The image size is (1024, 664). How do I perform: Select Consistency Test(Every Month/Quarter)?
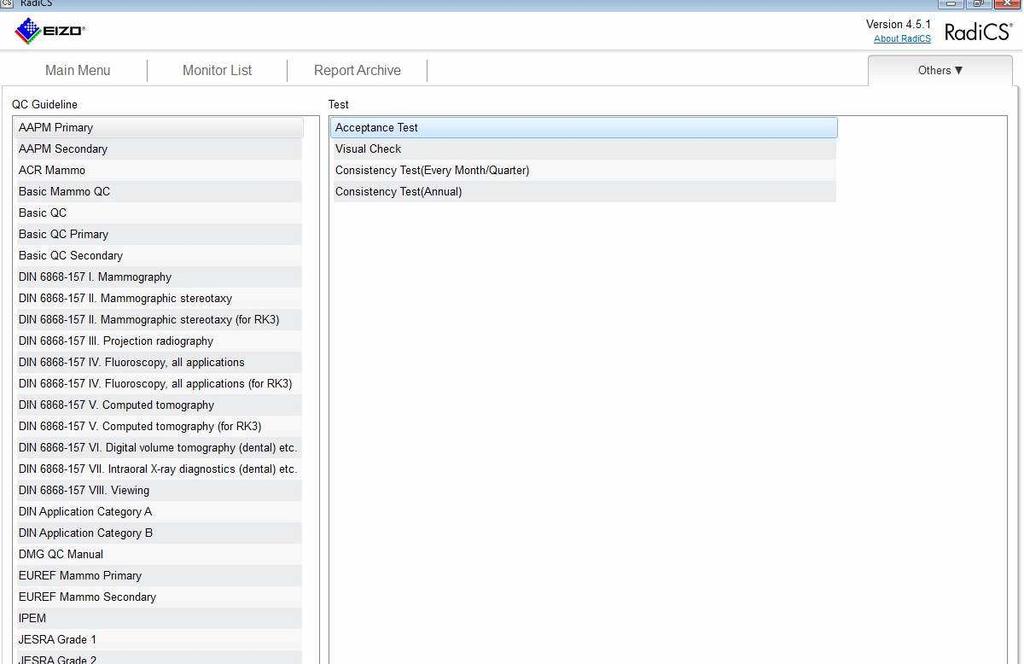pos(584,170)
